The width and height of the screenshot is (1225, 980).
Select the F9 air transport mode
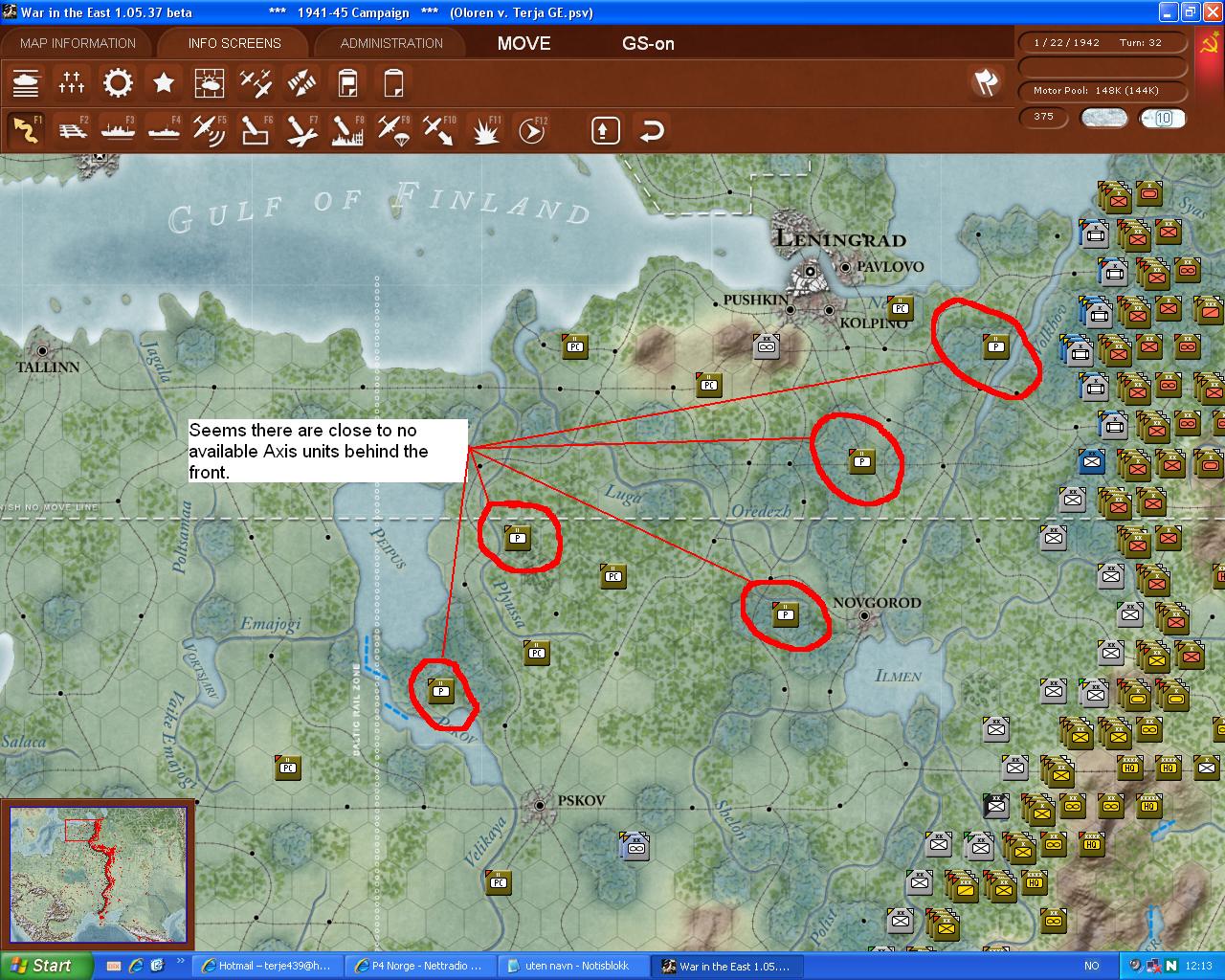click(x=393, y=130)
